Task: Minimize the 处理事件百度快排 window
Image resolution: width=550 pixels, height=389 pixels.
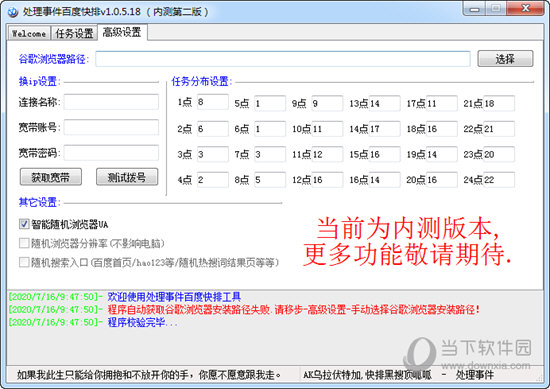Action: [475, 9]
